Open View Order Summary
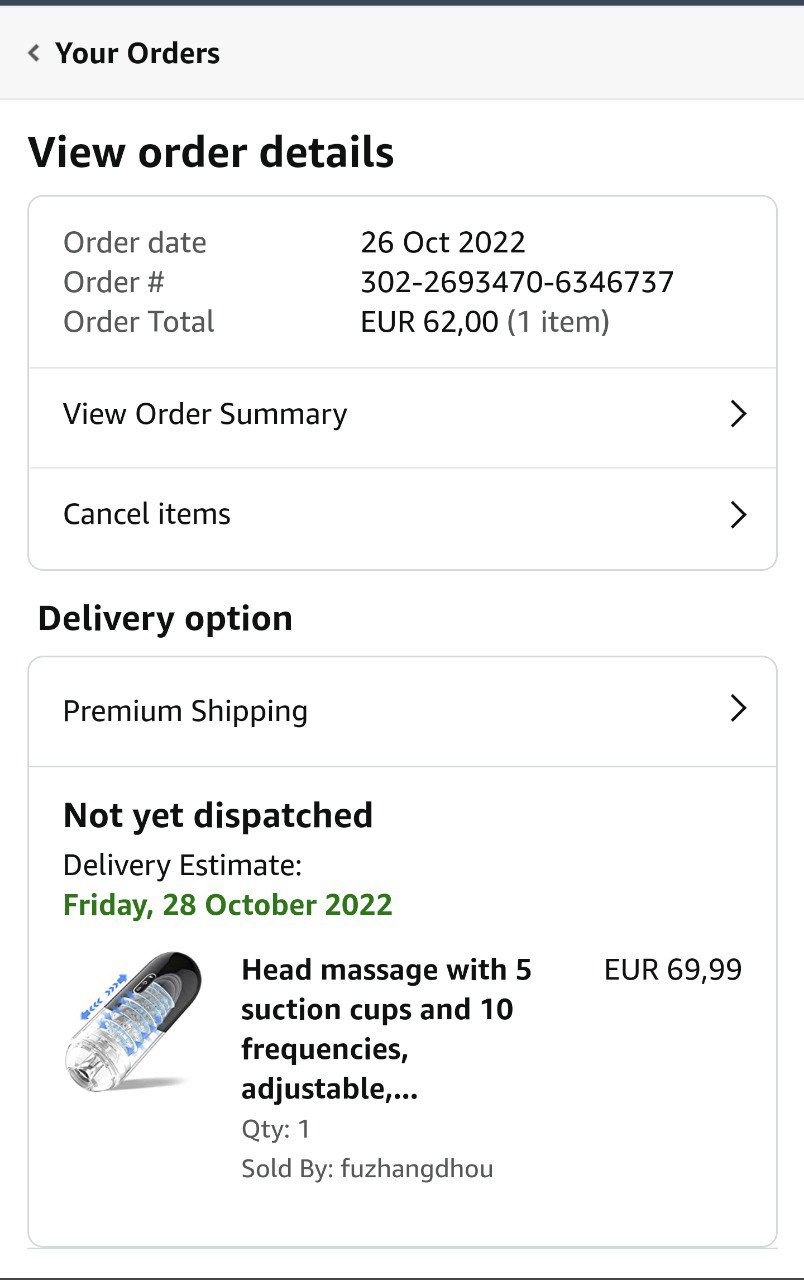 pos(205,414)
